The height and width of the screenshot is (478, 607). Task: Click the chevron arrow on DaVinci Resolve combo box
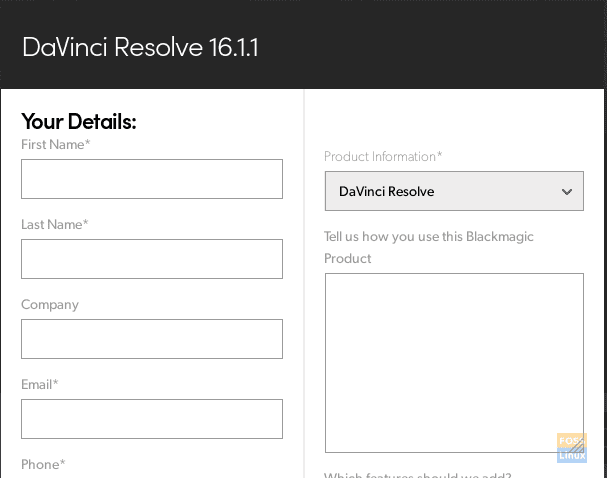567,191
